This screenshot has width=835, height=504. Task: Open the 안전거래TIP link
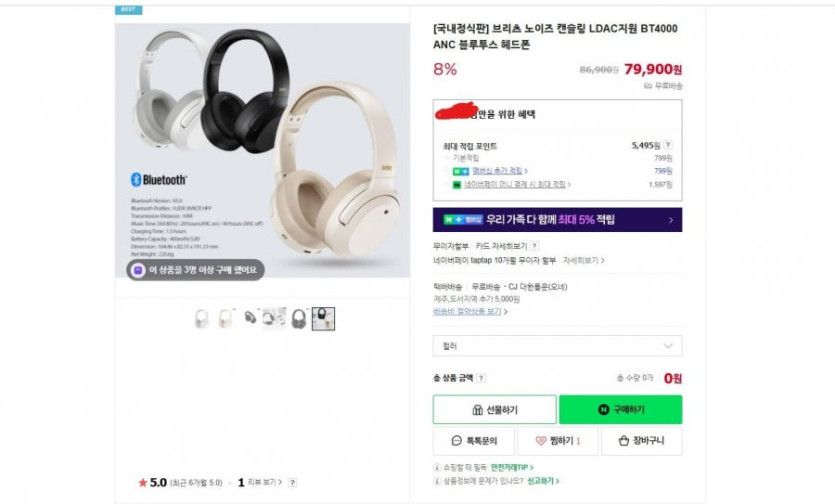click(x=512, y=467)
